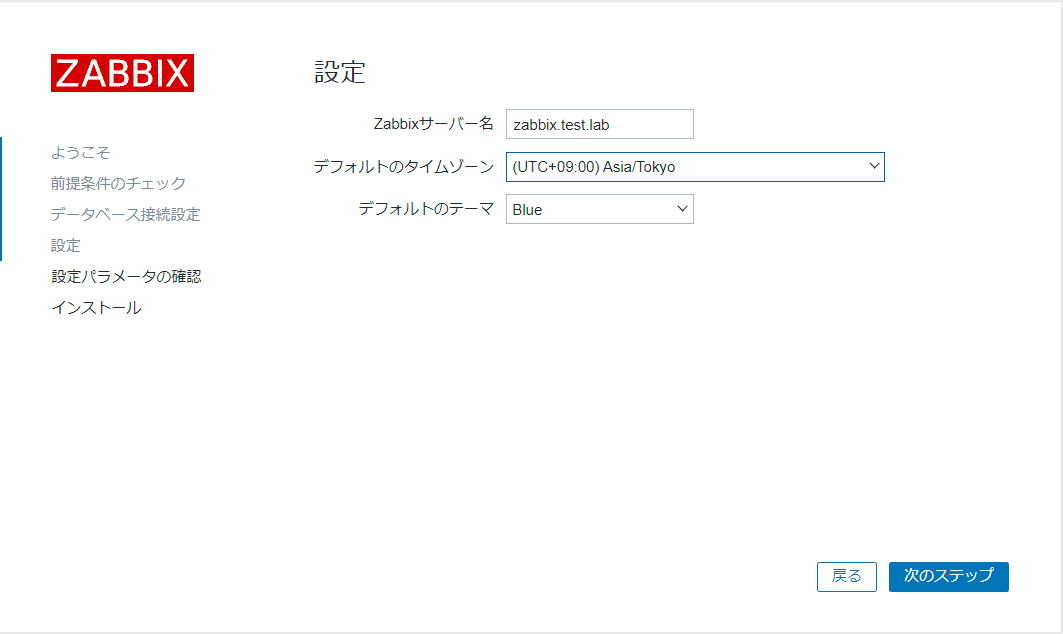Click the デフォルトのテーマ label
The height and width of the screenshot is (634, 1063).
(x=426, y=209)
